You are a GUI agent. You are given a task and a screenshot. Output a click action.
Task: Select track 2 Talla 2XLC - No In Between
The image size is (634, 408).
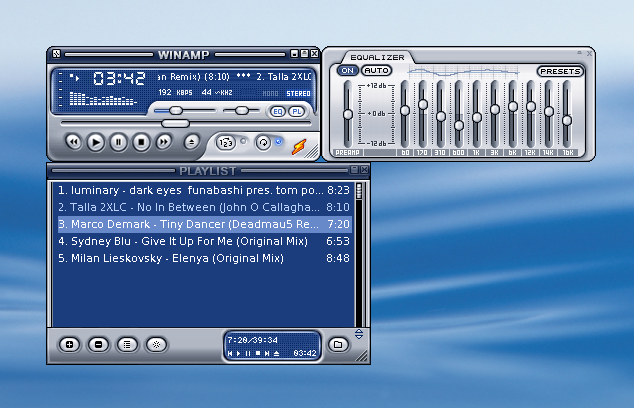(204, 207)
